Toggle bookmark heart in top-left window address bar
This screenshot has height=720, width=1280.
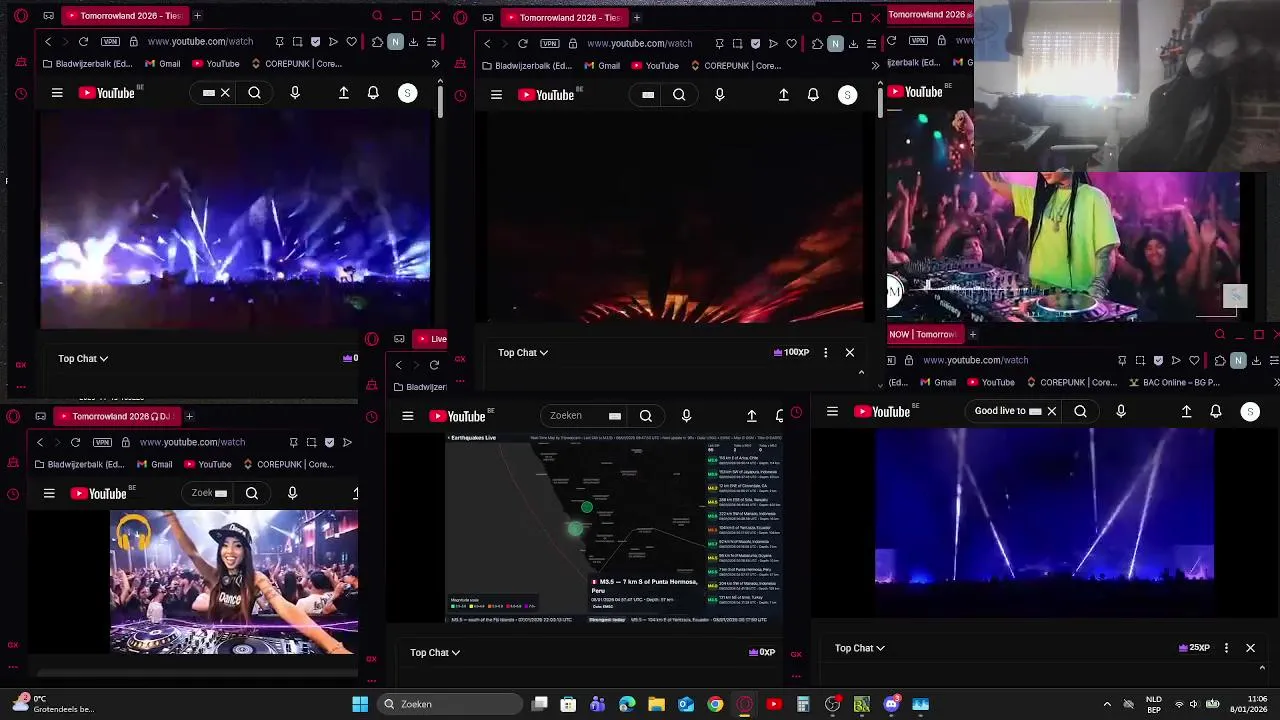351,42
